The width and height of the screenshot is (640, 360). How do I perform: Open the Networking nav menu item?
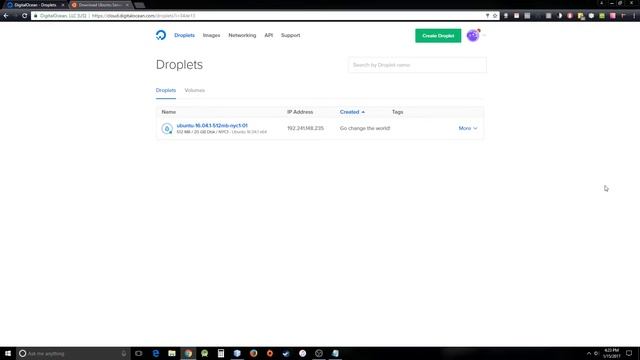[x=242, y=35]
